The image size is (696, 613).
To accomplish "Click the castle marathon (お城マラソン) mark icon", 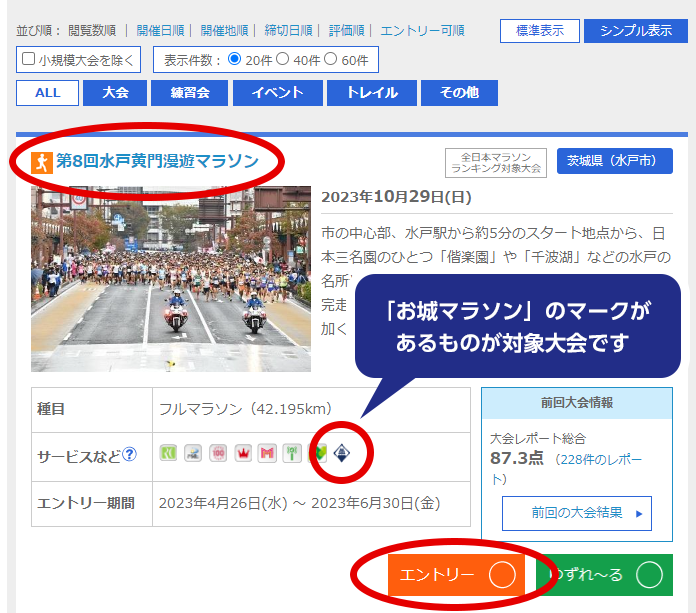I will pos(341,454).
